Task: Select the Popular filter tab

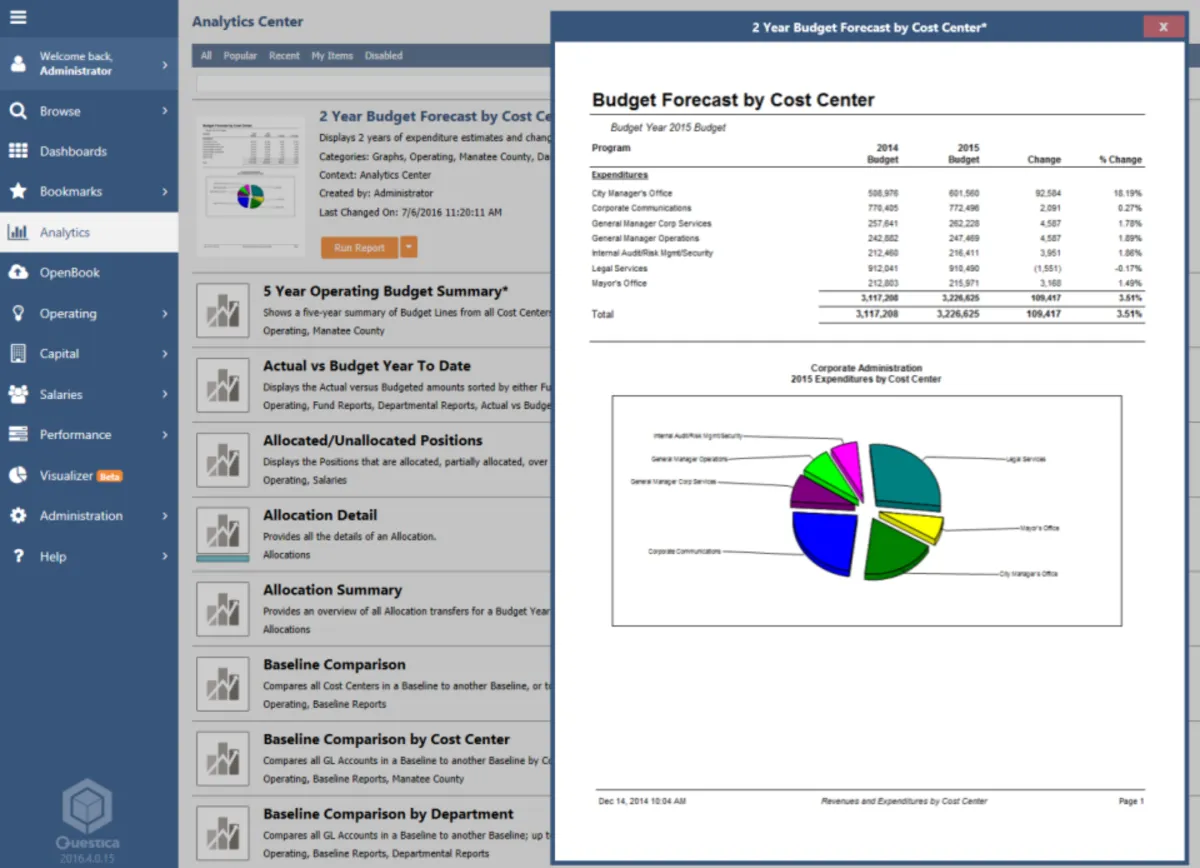Action: (240, 56)
